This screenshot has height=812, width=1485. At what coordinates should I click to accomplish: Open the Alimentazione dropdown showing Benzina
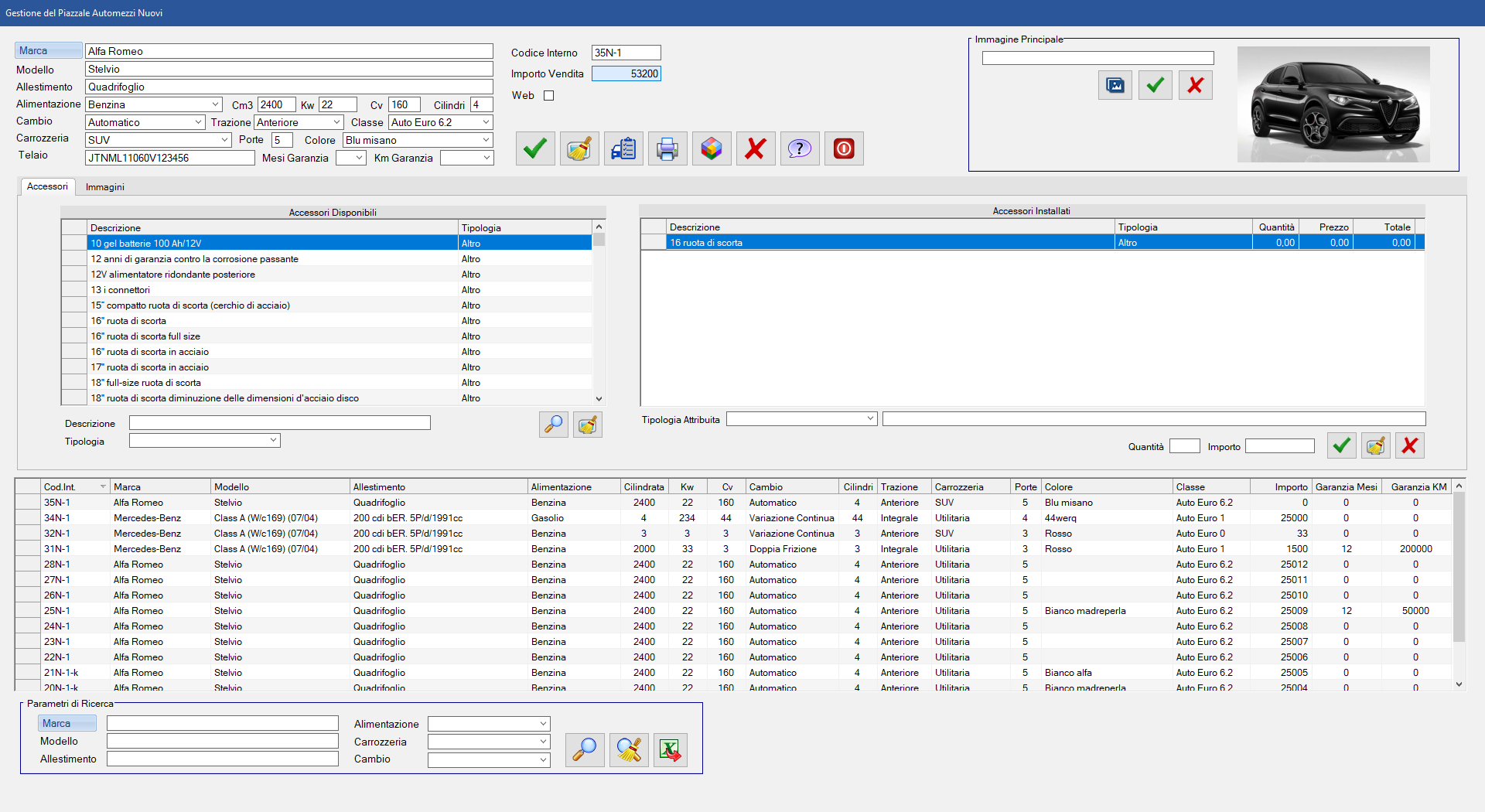point(215,104)
